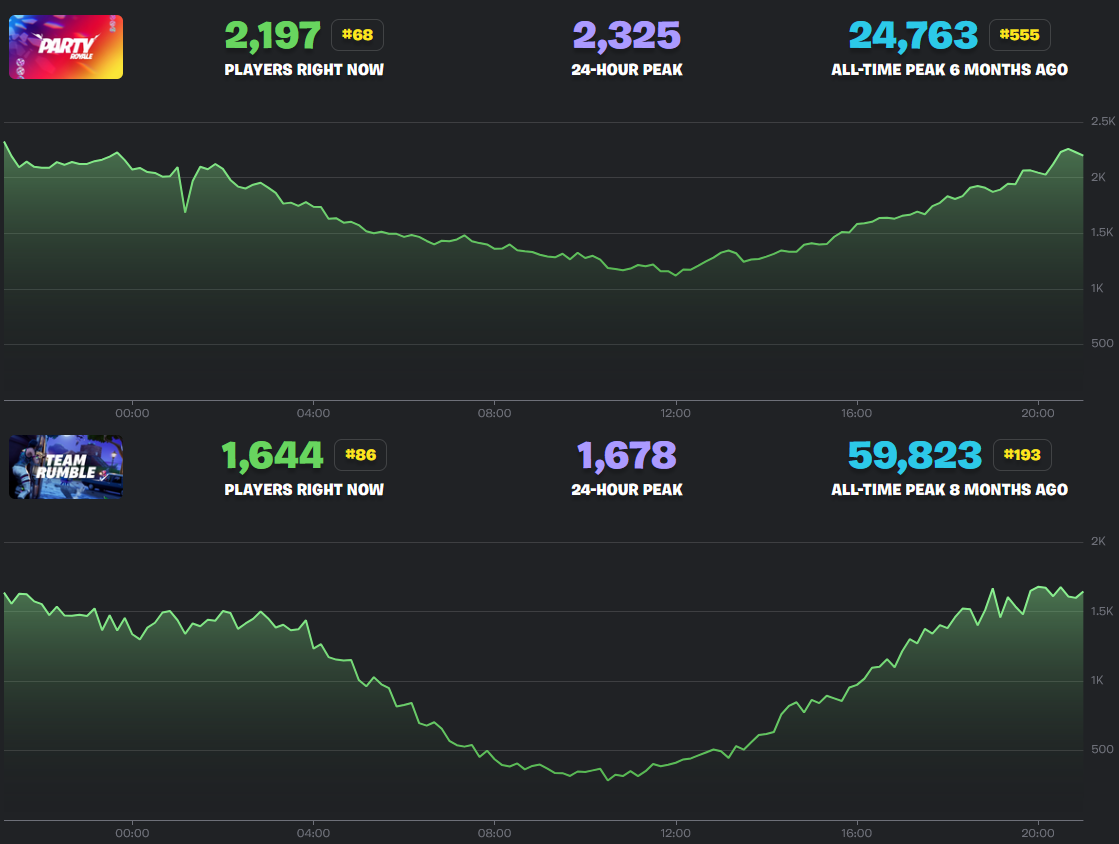
Task: Click the 2K axis label on Party Royale chart
Action: (x=1098, y=177)
